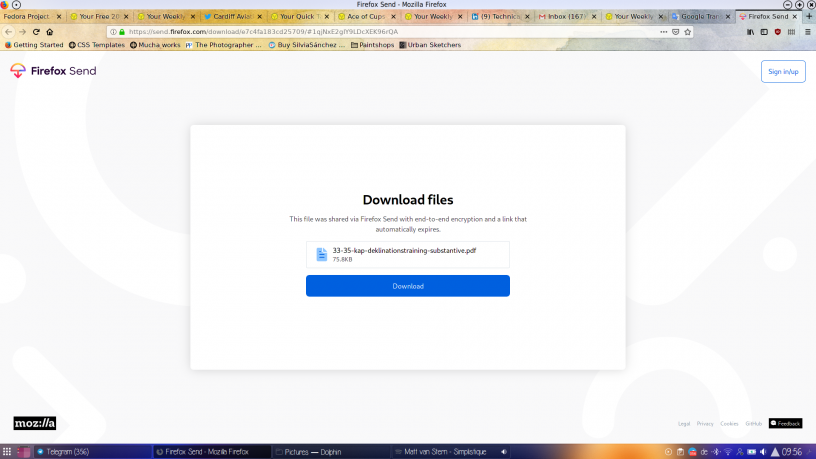Open the Firefox hamburger menu
The width and height of the screenshot is (816, 459).
pos(806,31)
